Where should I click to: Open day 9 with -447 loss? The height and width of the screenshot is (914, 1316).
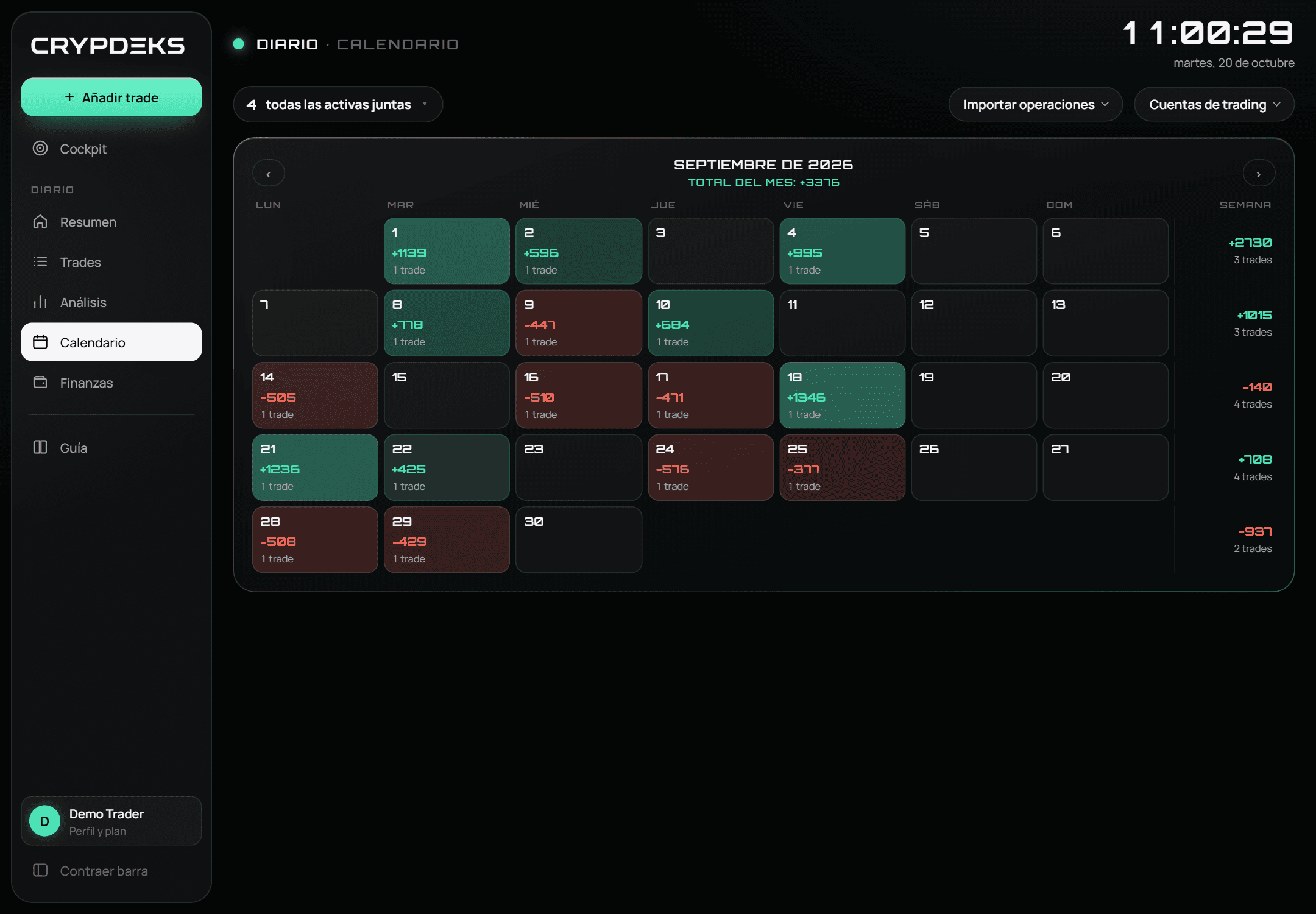click(579, 323)
